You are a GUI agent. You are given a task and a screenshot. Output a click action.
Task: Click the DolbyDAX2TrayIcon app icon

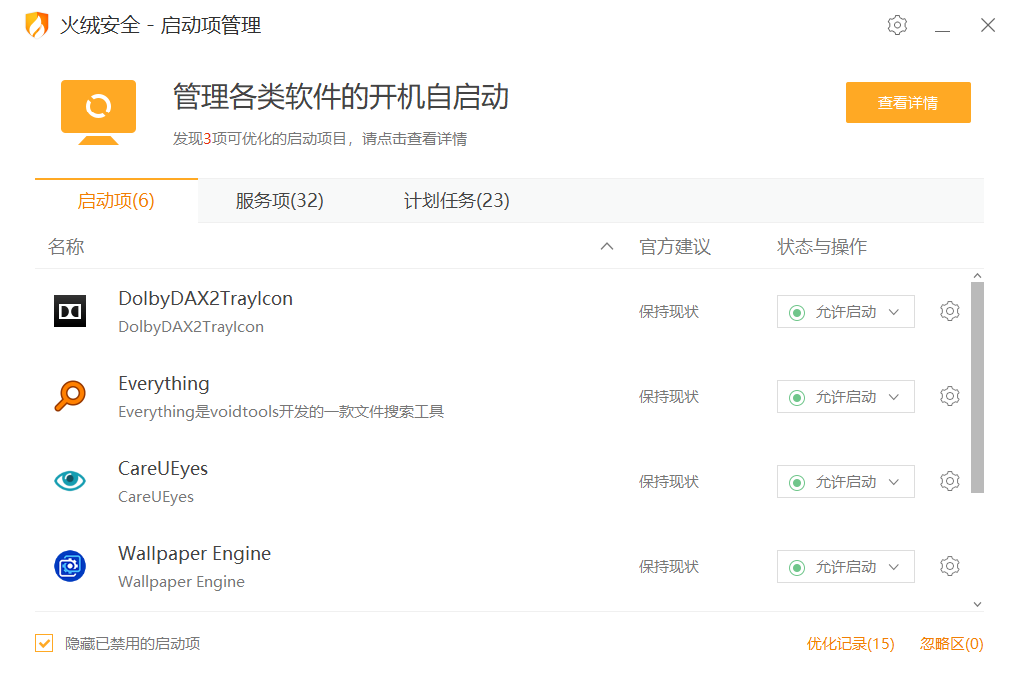[x=70, y=311]
